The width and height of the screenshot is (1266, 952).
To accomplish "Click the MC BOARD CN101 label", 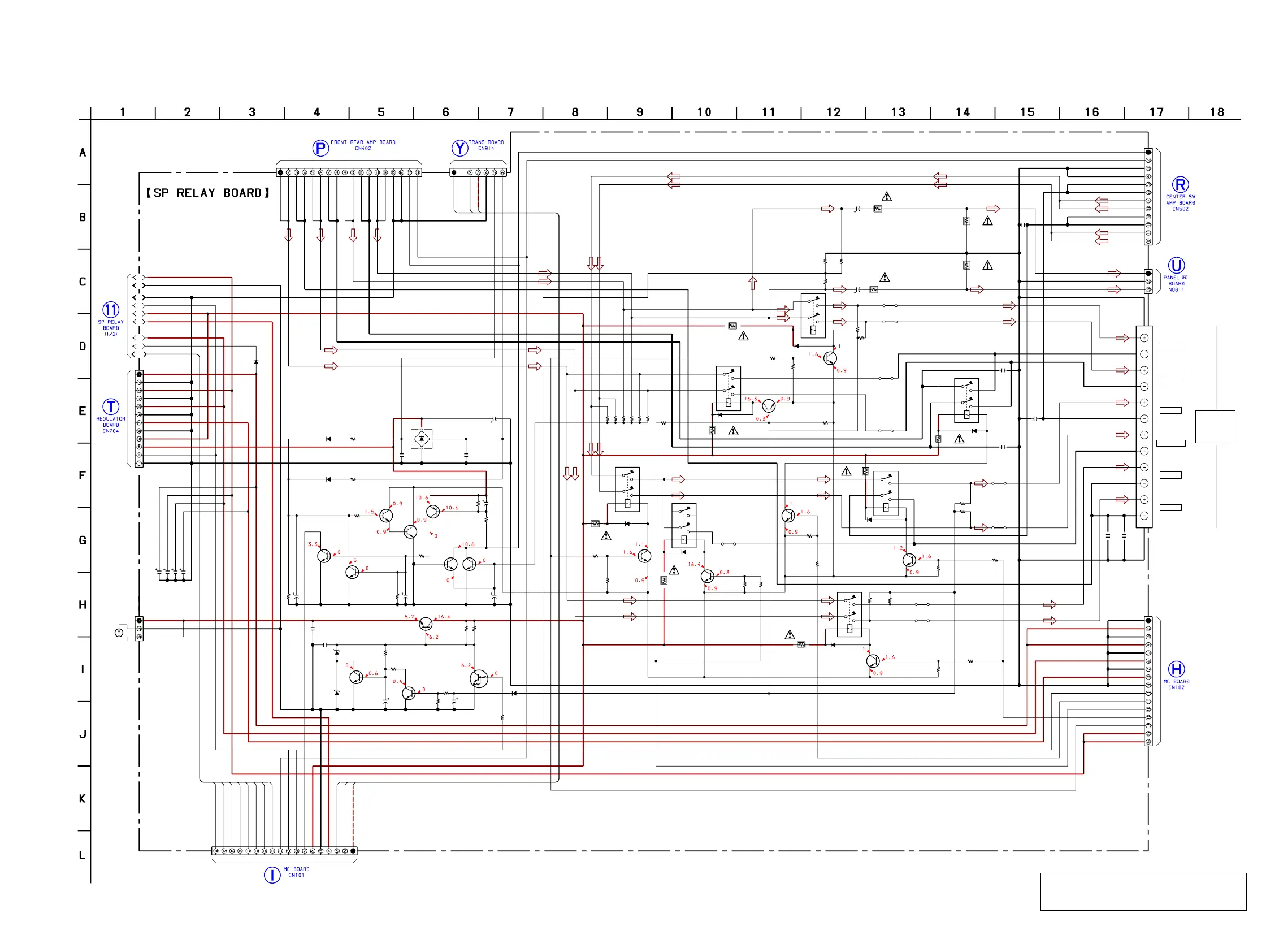I will (x=296, y=872).
